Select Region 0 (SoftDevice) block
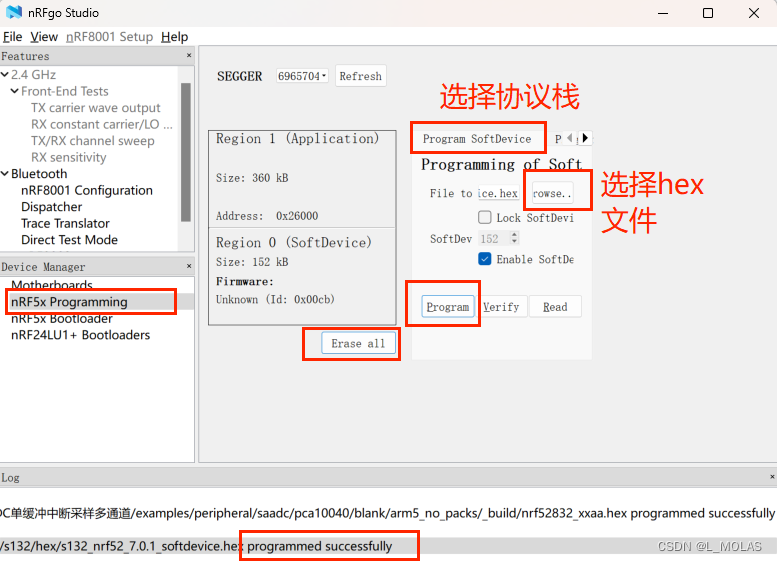The image size is (777, 562). click(x=302, y=276)
